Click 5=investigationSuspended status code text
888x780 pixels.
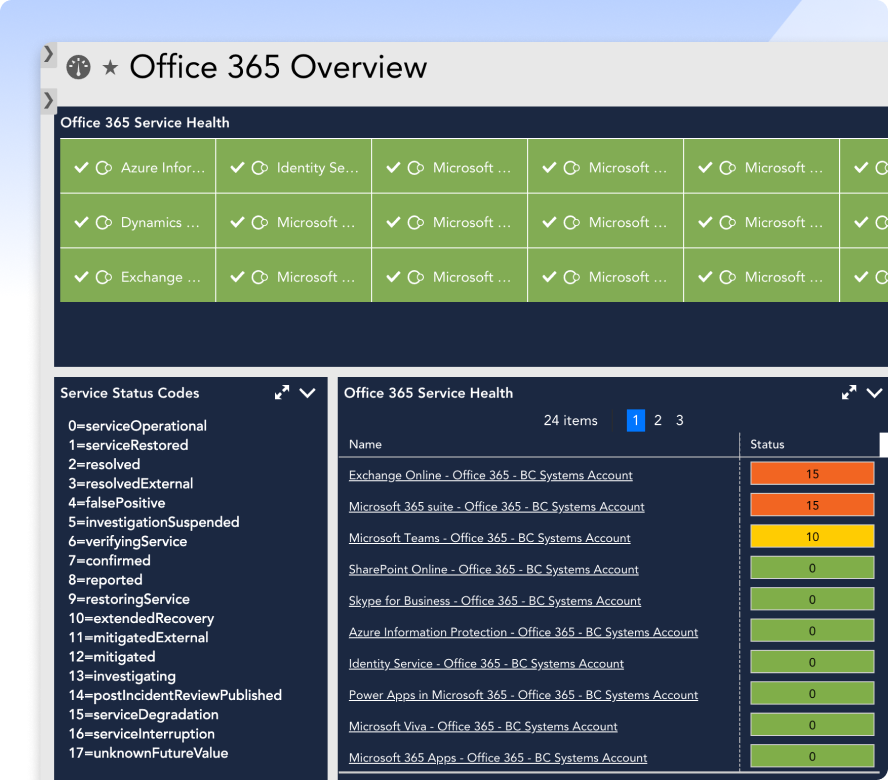click(154, 522)
